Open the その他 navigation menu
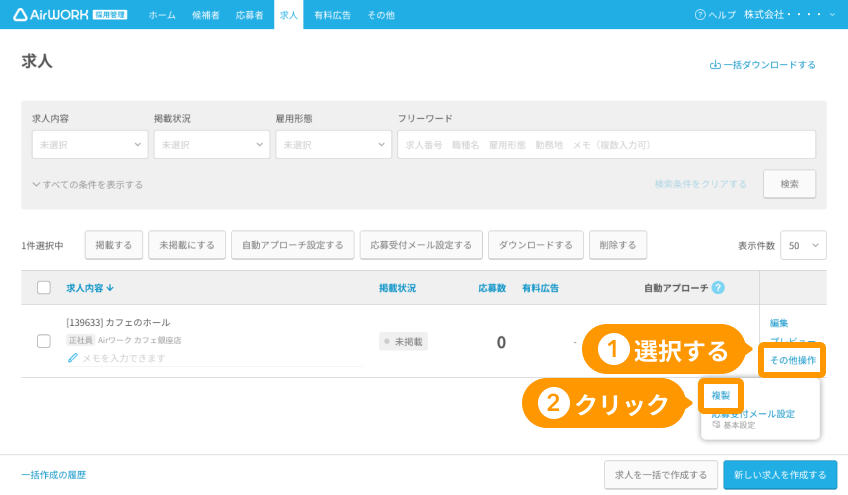The height and width of the screenshot is (495, 848). [x=381, y=15]
